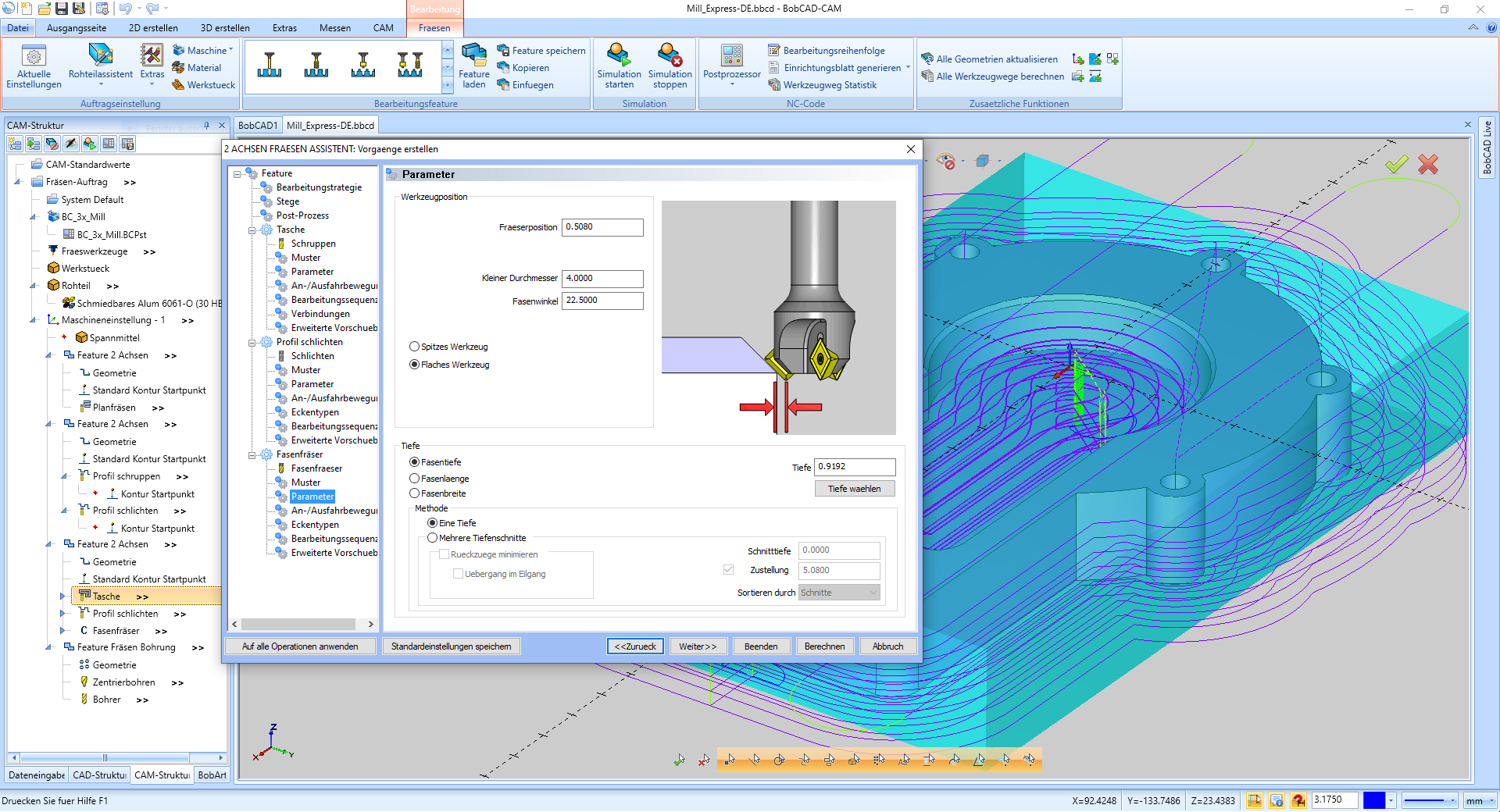The image size is (1500, 812).
Task: Confirm with green checkmark in viewport
Action: tap(1396, 164)
